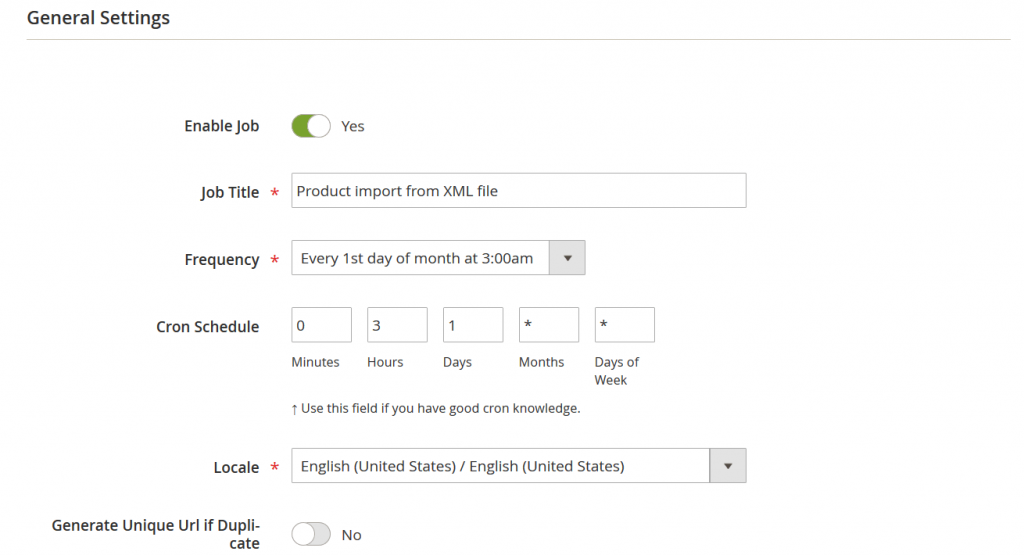Click the cron Days of Week field
This screenshot has width=1024, height=555.
click(x=624, y=325)
